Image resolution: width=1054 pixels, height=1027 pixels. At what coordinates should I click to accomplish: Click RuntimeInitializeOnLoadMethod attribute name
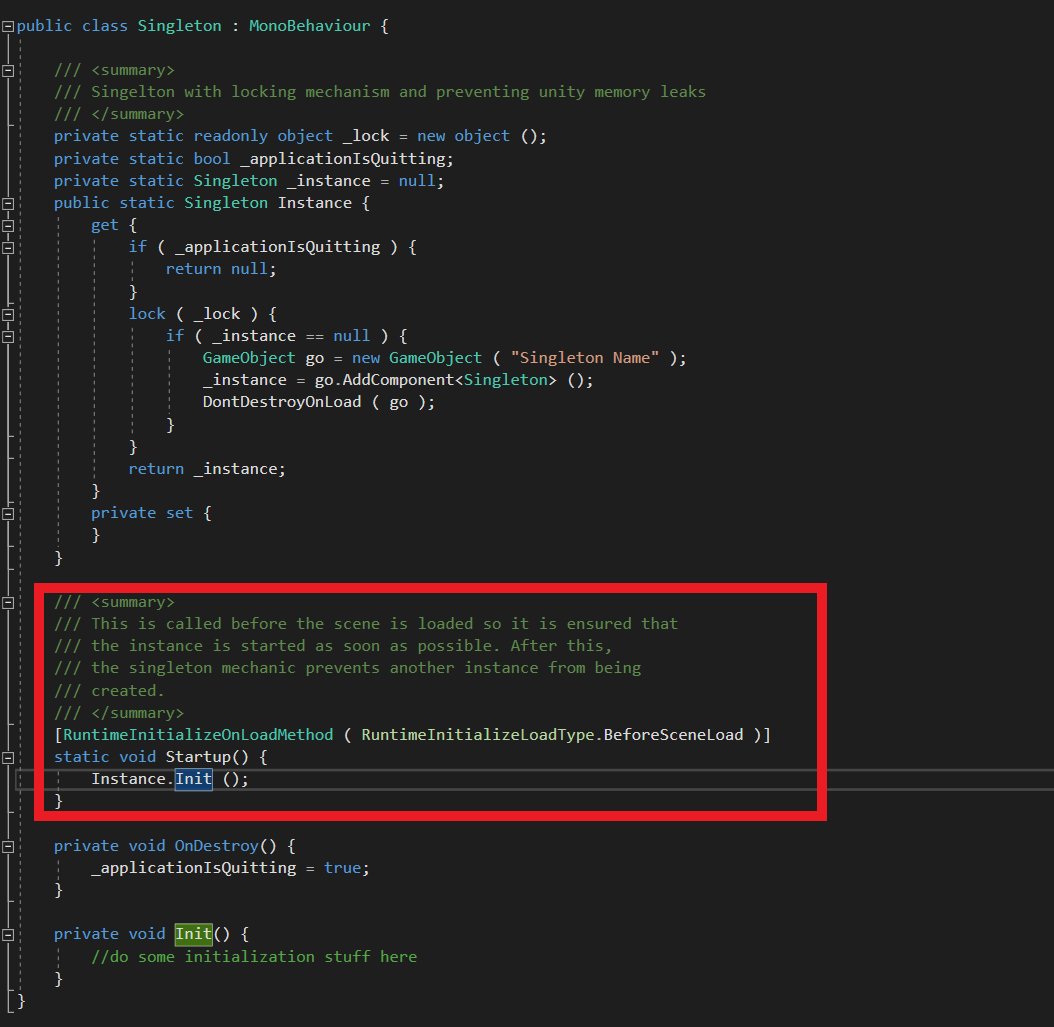[198, 735]
